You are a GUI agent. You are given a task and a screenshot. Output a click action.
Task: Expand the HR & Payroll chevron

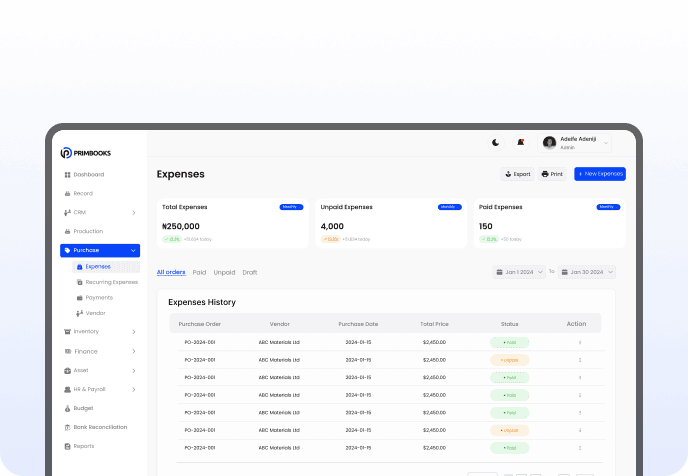tap(134, 390)
